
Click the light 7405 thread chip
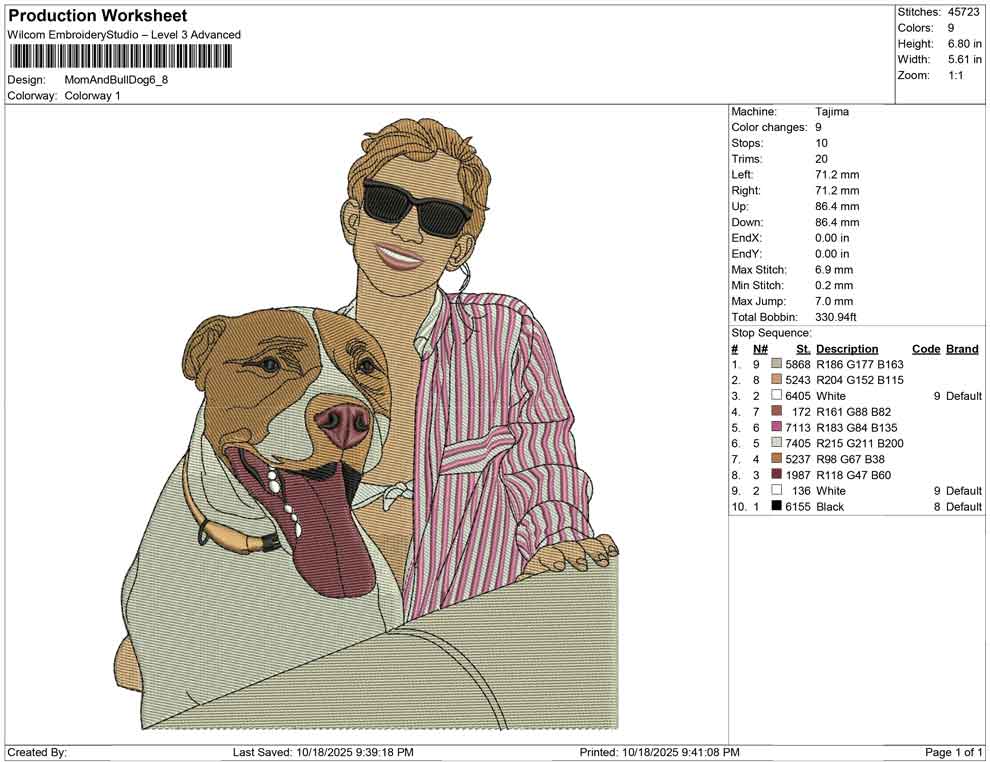[x=775, y=443]
